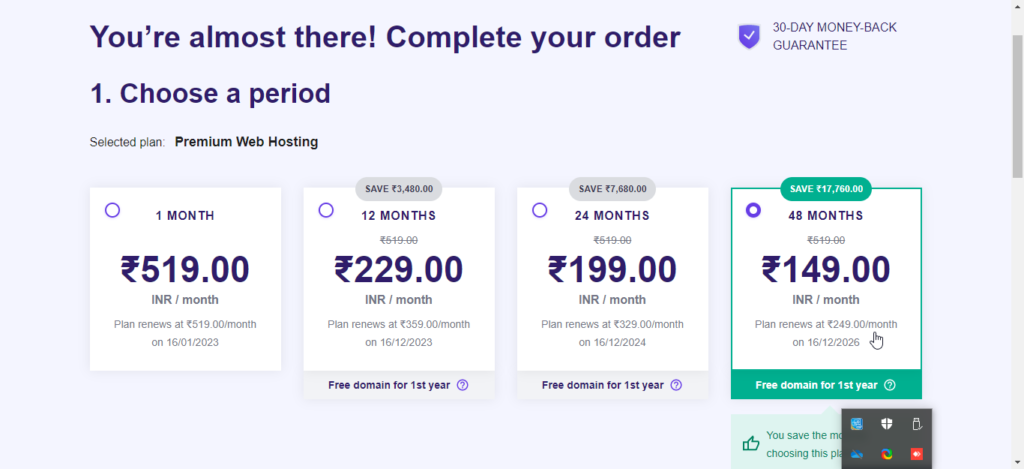Viewport: 1024px width, 469px height.
Task: Click the colorful circular tray icon
Action: click(887, 454)
